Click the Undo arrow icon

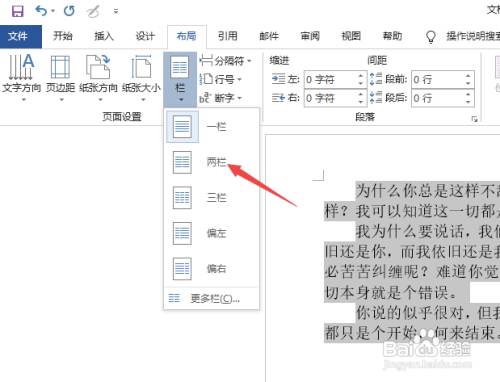41,11
